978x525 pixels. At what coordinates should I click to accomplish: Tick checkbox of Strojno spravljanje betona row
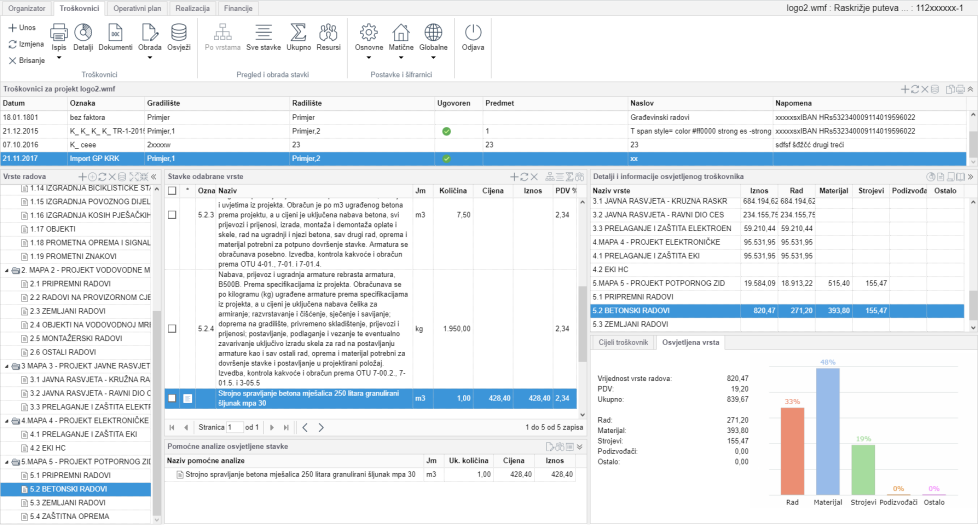tap(172, 398)
